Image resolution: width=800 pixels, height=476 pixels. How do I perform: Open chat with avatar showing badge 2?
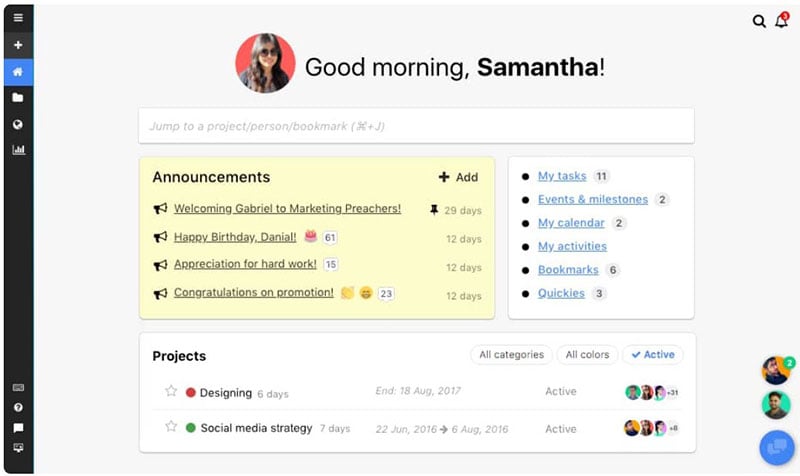[x=776, y=370]
